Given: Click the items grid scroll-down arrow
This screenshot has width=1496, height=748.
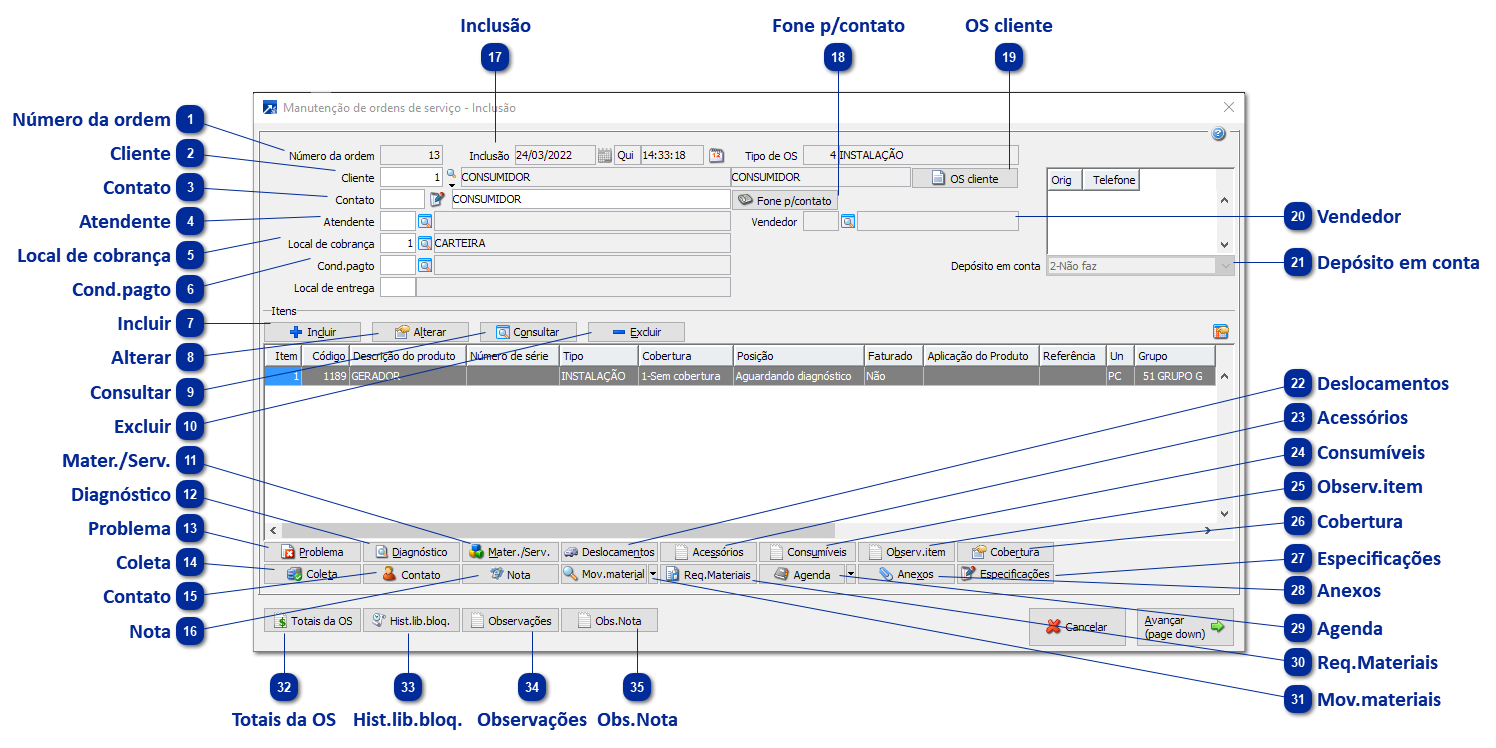Looking at the screenshot, I should pos(1225,513).
